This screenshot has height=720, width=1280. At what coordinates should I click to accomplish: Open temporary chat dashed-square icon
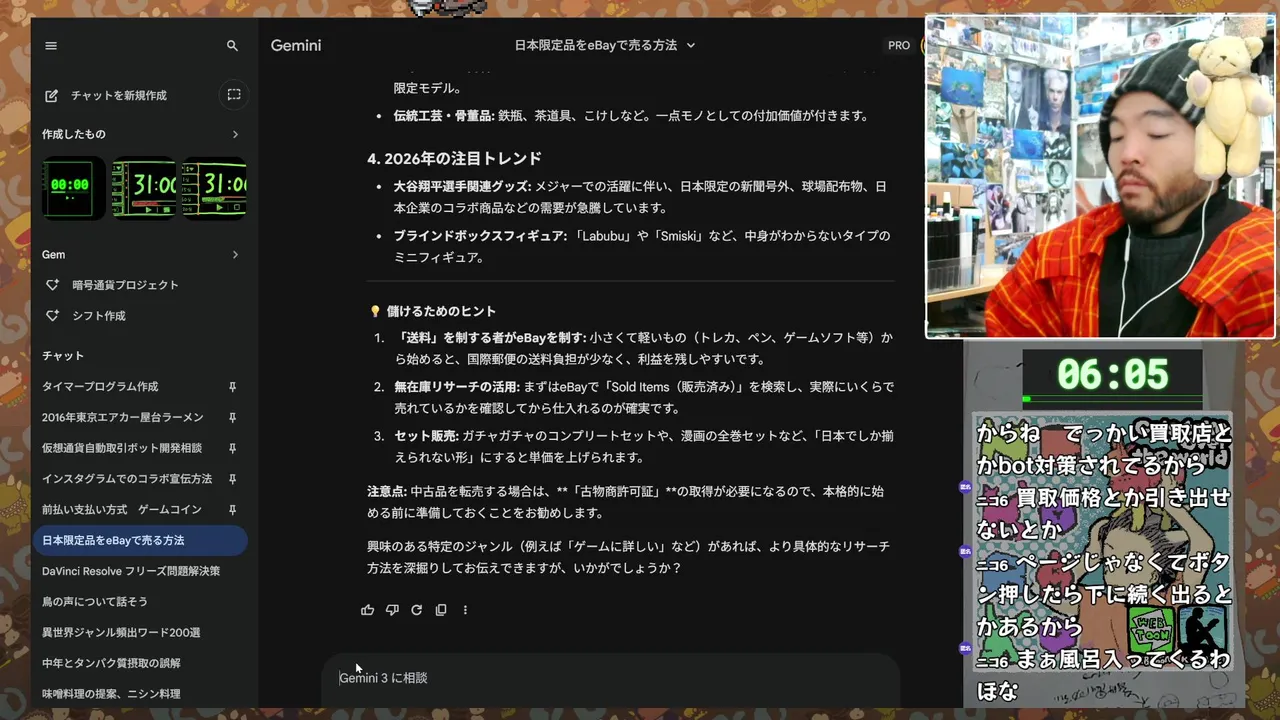point(233,95)
